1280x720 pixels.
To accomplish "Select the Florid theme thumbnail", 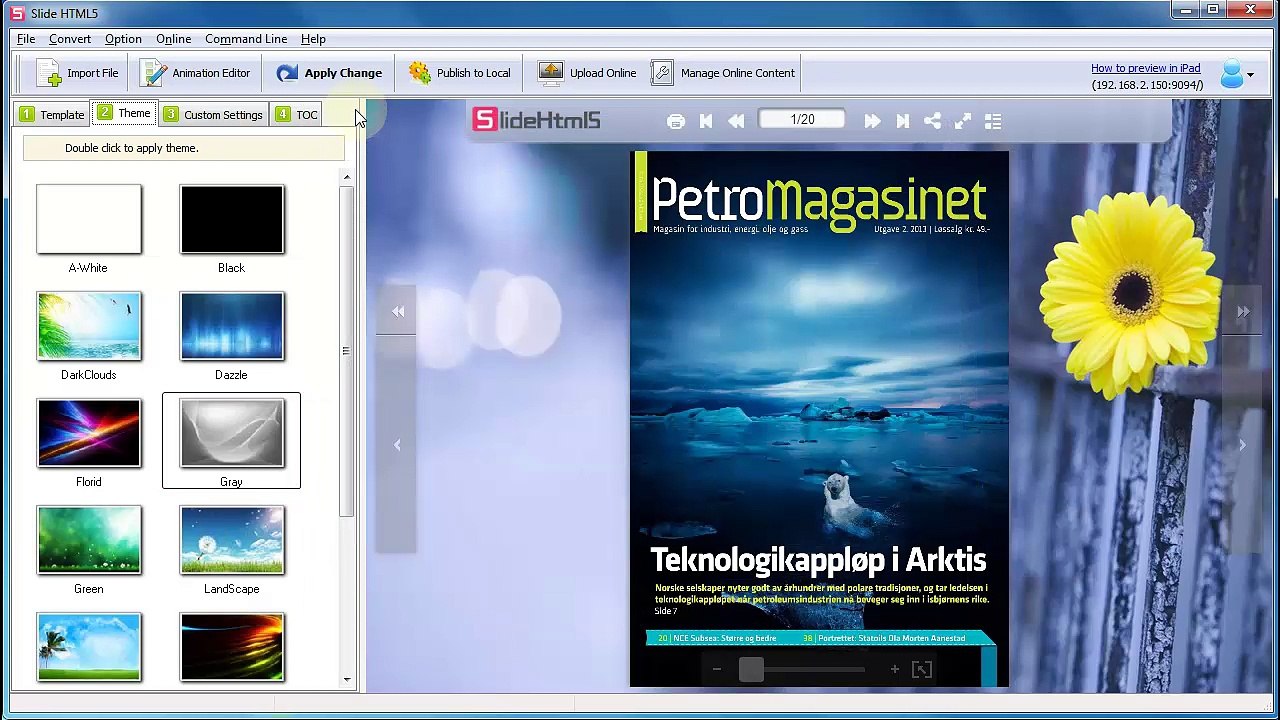I will click(89, 433).
